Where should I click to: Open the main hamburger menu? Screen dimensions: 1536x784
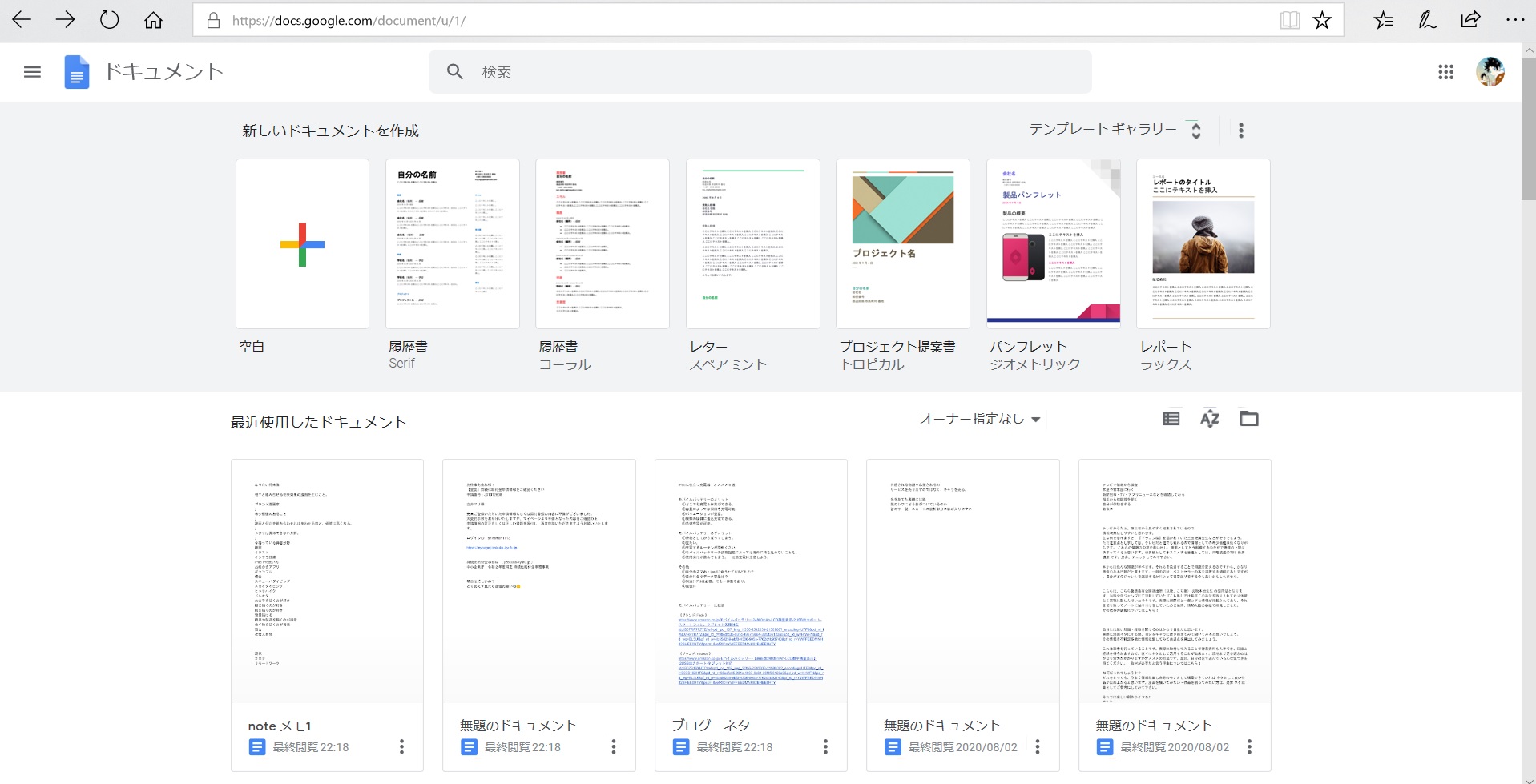(x=32, y=72)
